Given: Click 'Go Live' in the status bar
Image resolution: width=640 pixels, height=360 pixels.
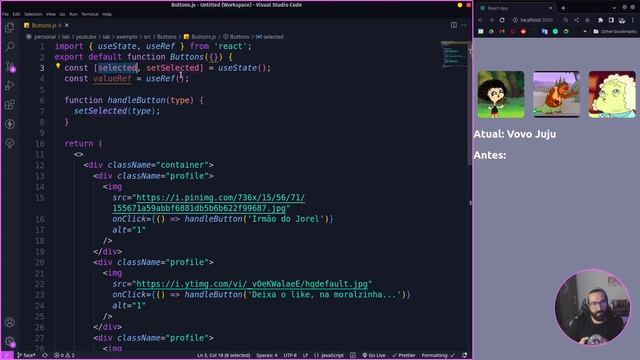Looking at the screenshot, I should pos(373,356).
